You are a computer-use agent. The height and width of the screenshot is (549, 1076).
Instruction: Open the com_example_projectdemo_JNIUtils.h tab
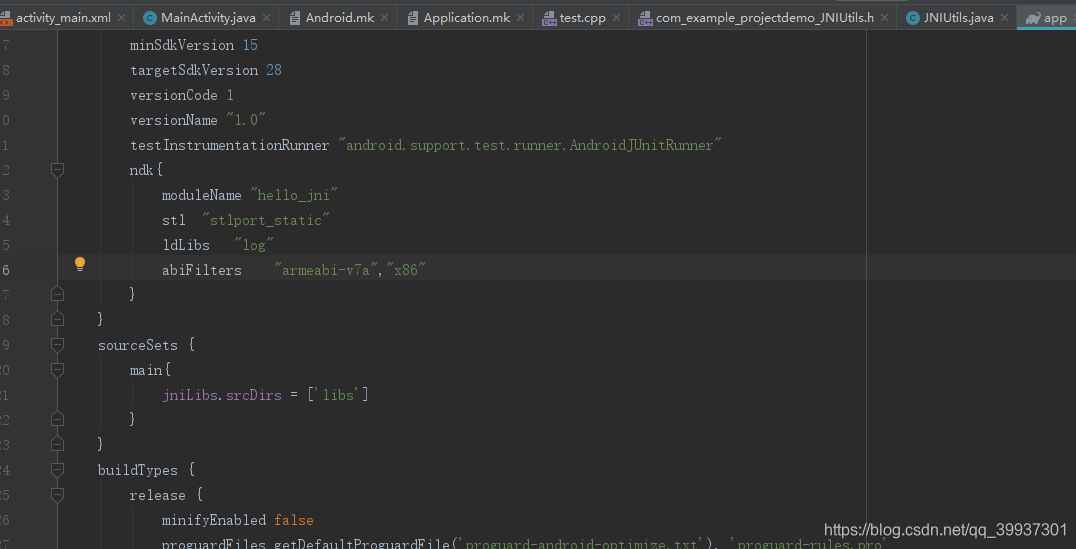point(764,18)
